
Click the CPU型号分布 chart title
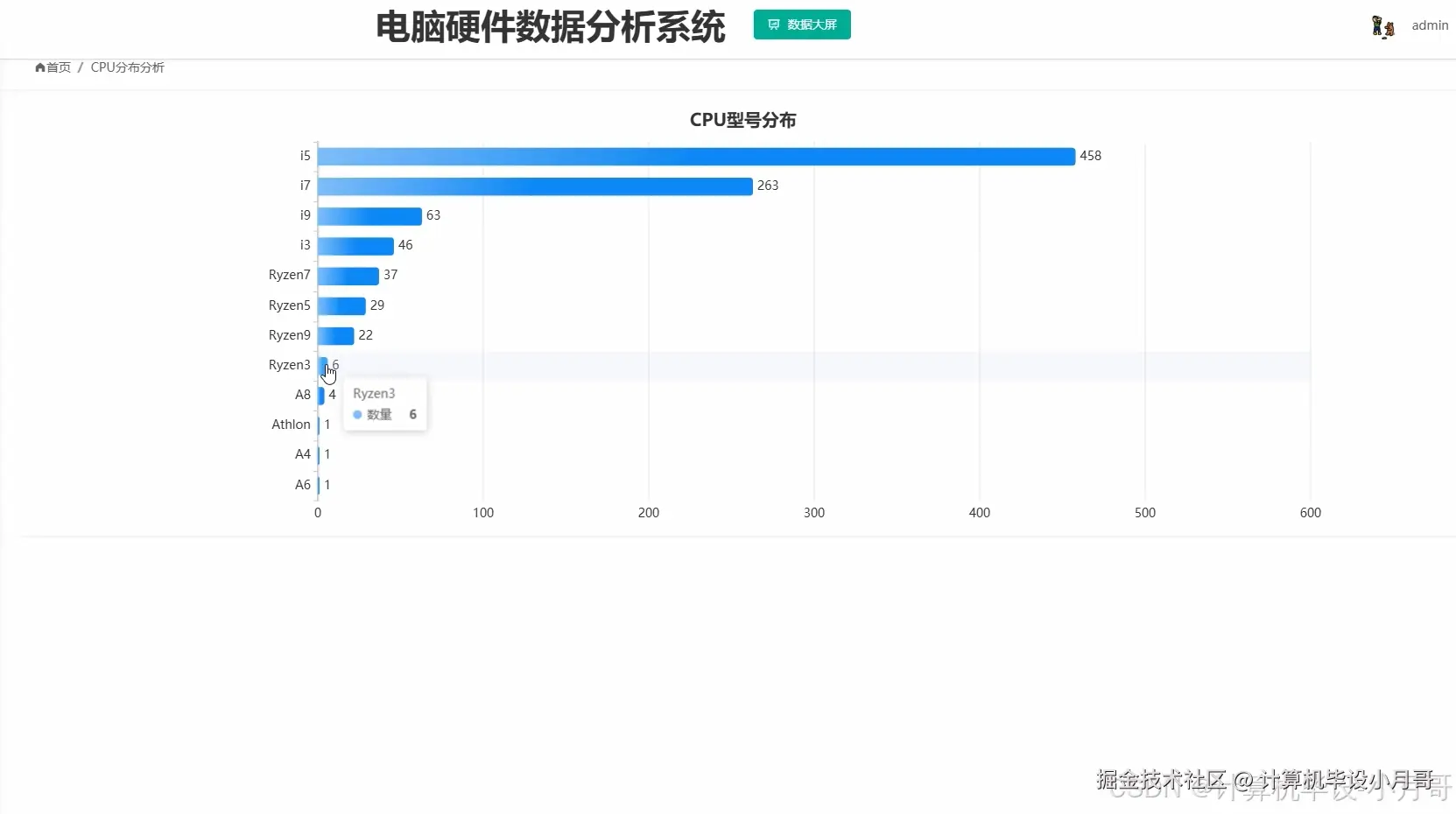click(742, 120)
